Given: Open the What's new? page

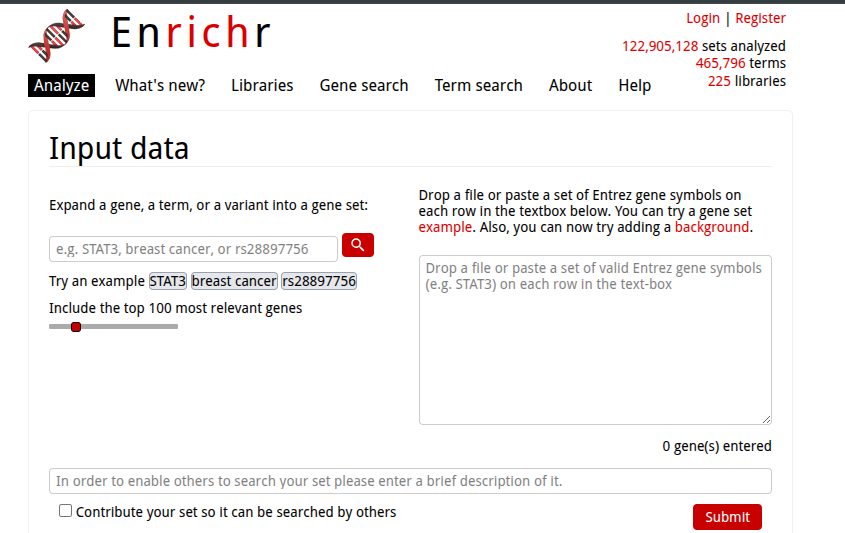Looking at the screenshot, I should (x=160, y=86).
